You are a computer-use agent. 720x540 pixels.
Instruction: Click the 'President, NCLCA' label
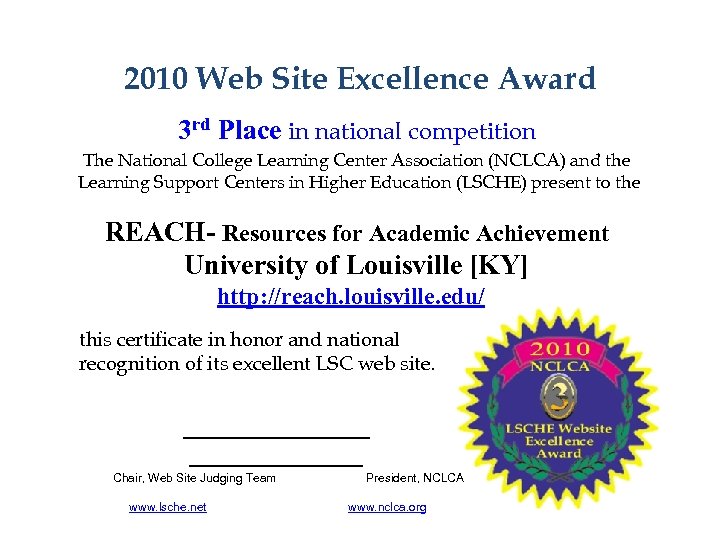415,478
